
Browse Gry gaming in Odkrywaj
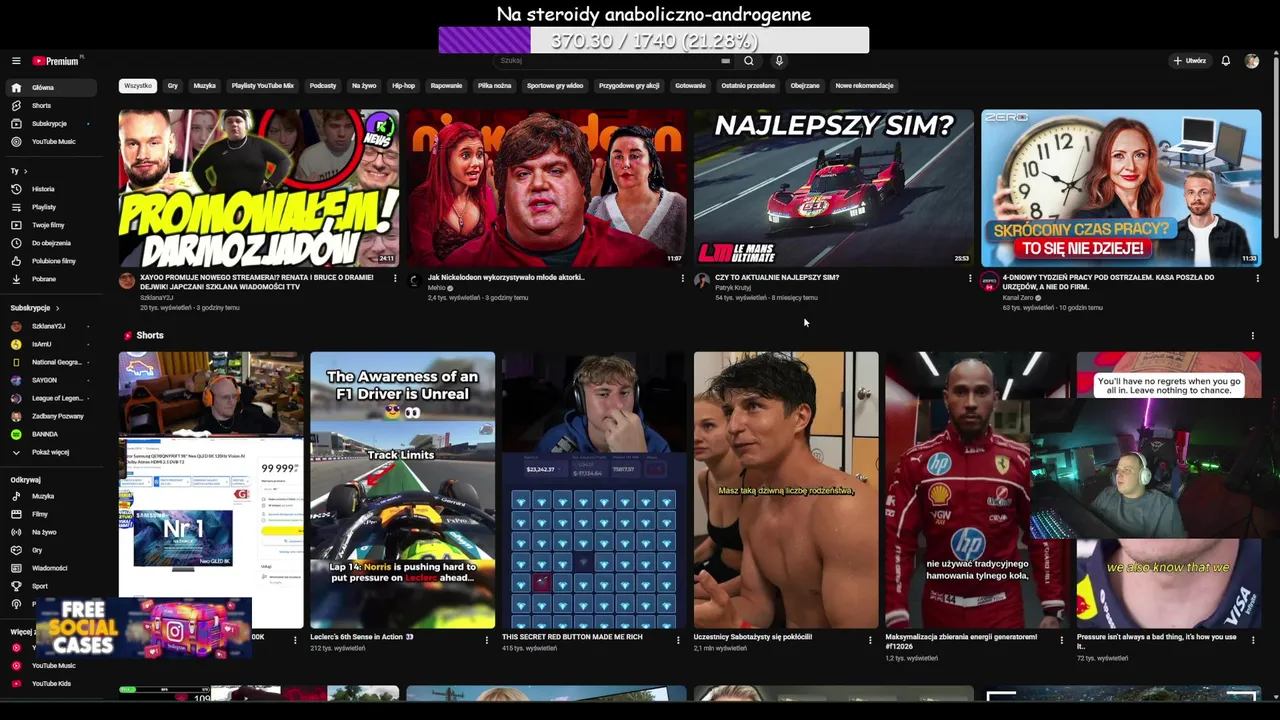pos(53,550)
